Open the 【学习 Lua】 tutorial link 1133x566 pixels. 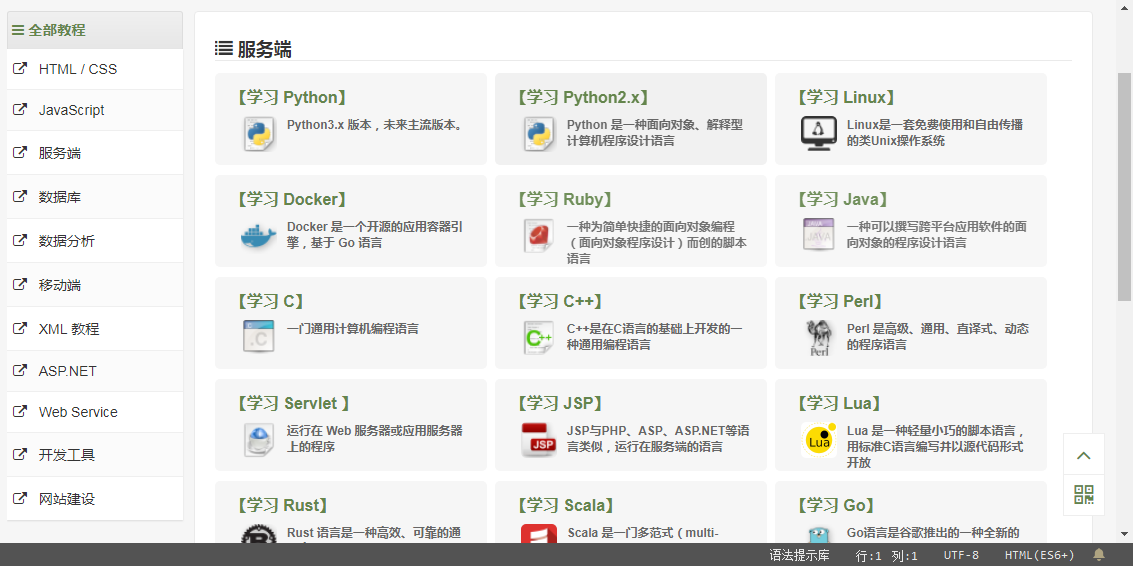click(839, 403)
